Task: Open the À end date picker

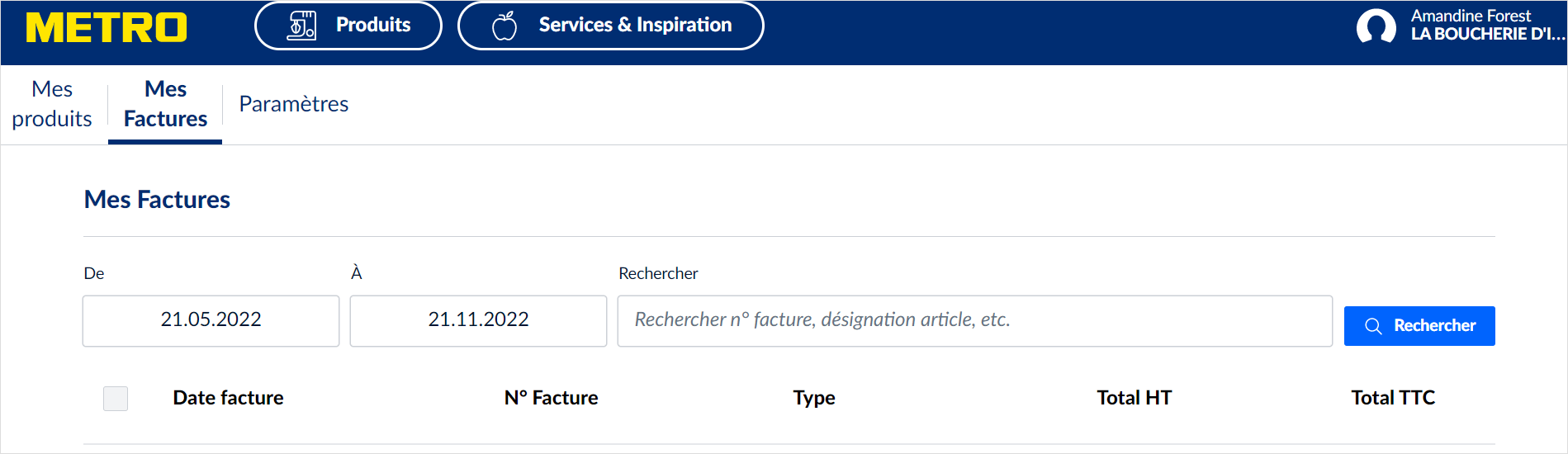Action: 478,320
